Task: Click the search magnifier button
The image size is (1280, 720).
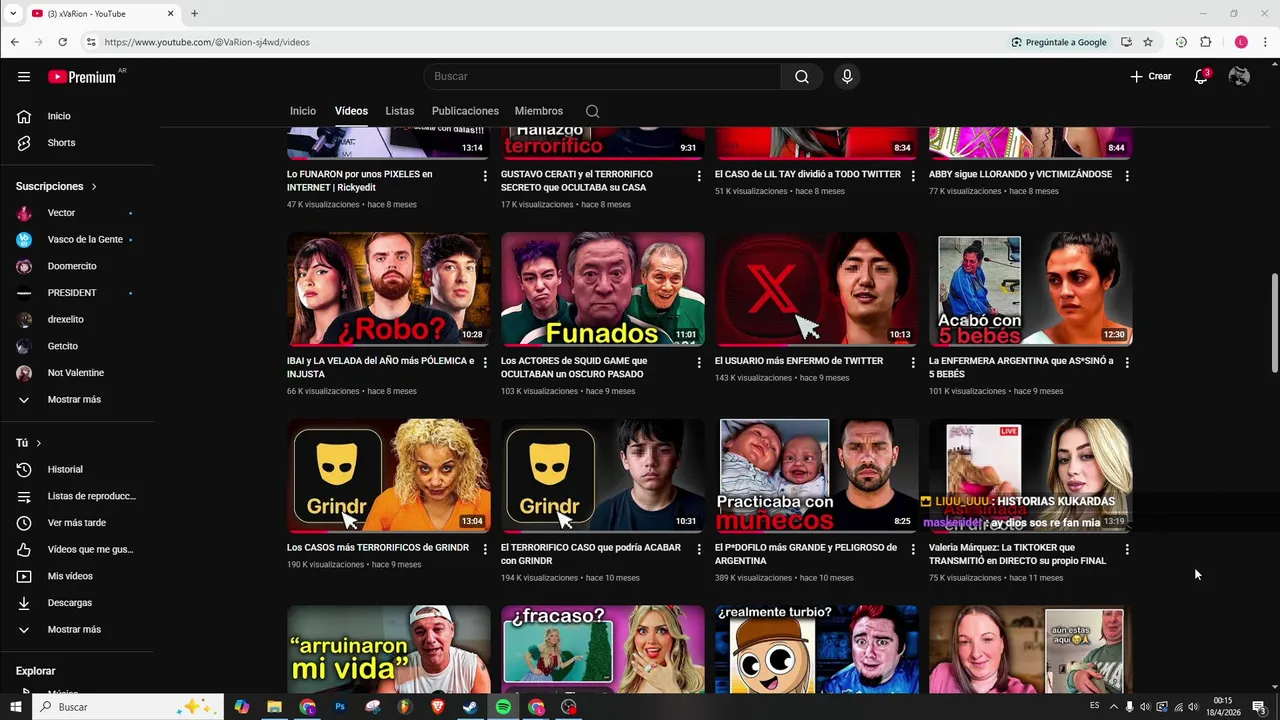Action: click(x=802, y=76)
